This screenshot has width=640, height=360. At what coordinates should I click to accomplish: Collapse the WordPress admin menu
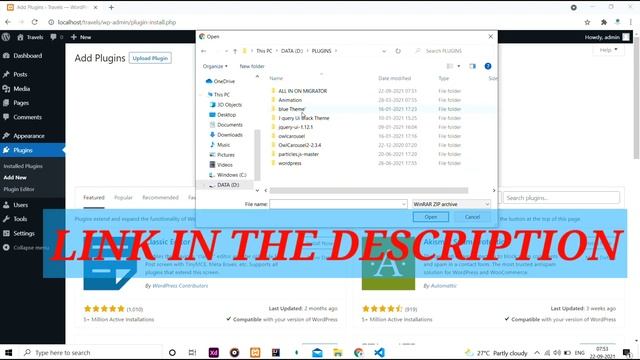(x=26, y=247)
